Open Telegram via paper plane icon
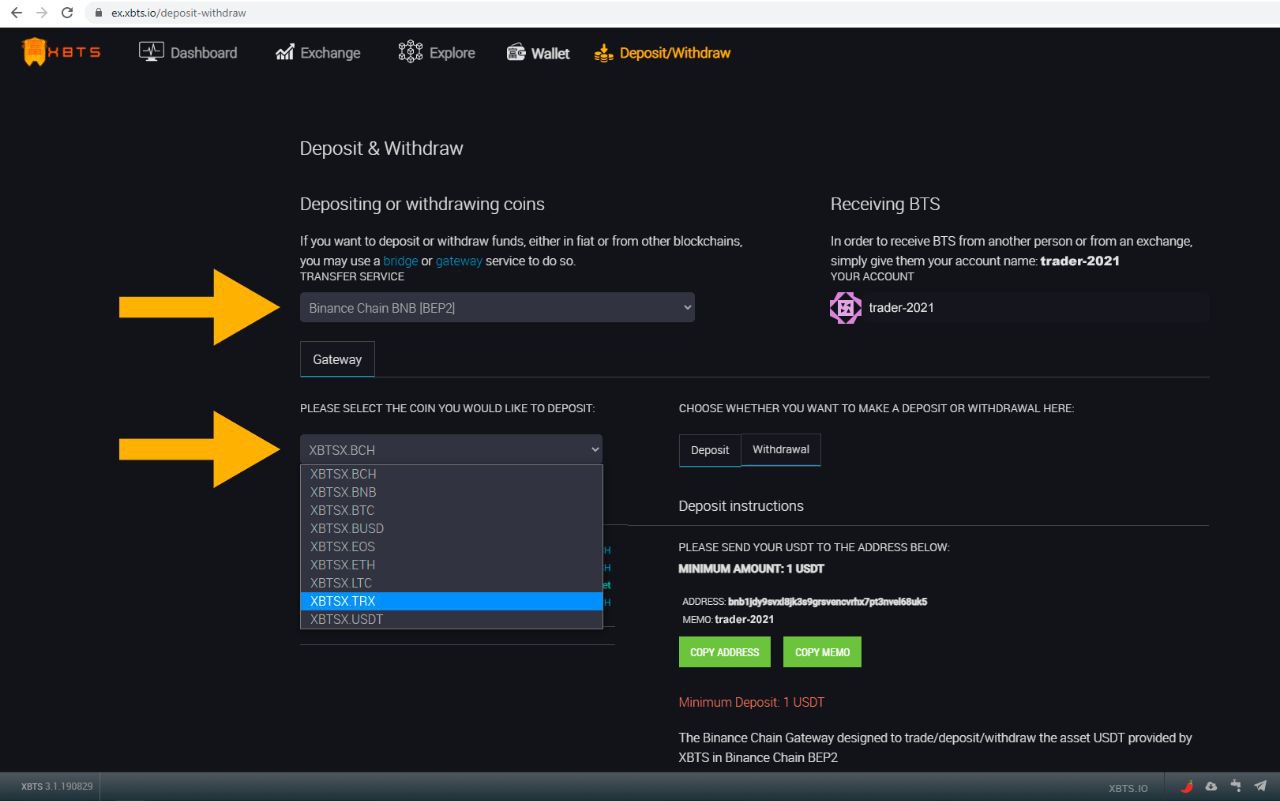 1260,787
